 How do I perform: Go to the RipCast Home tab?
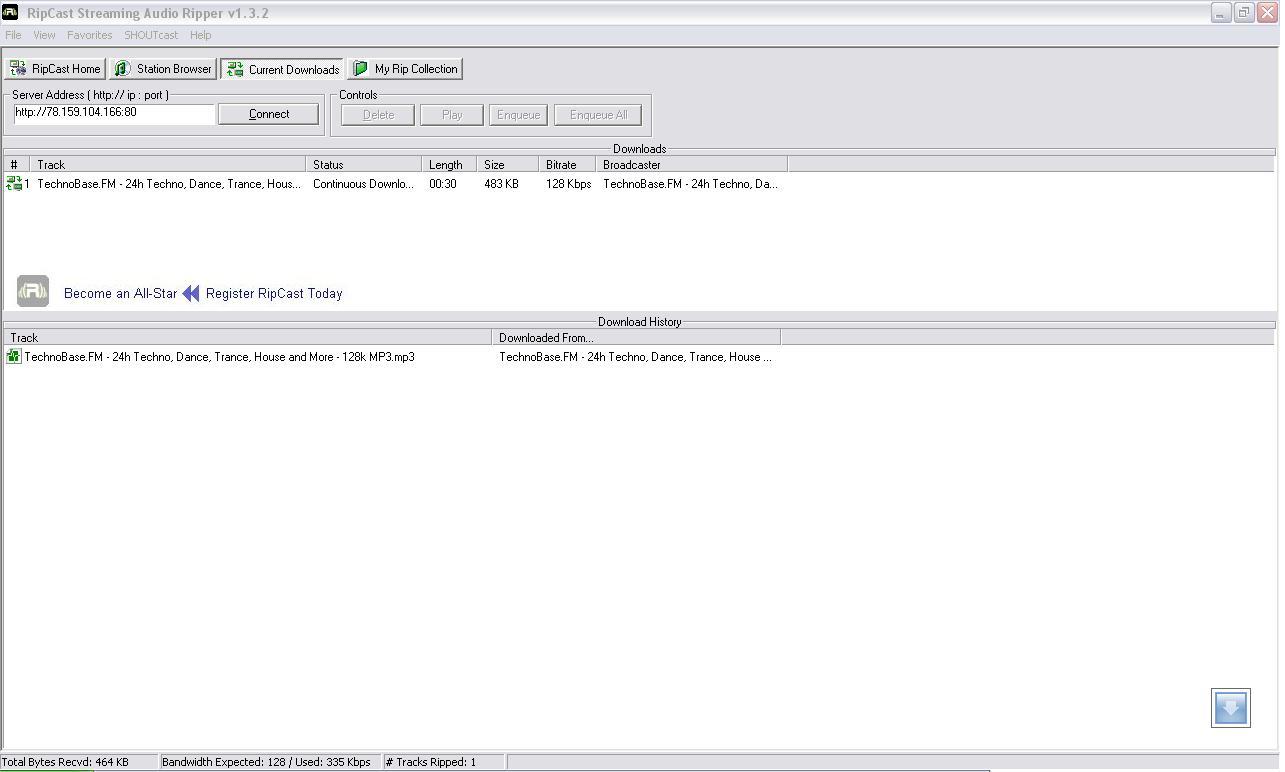pos(55,69)
